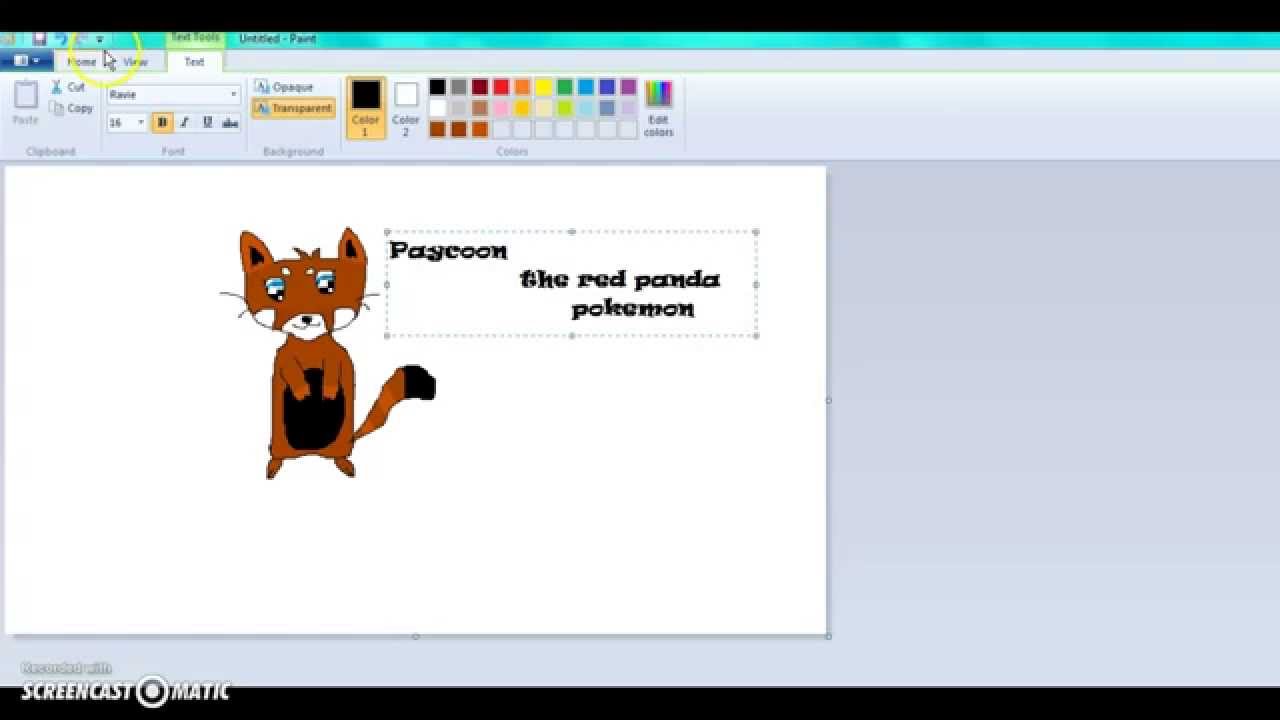Click the Paste clipboard button

coord(25,103)
